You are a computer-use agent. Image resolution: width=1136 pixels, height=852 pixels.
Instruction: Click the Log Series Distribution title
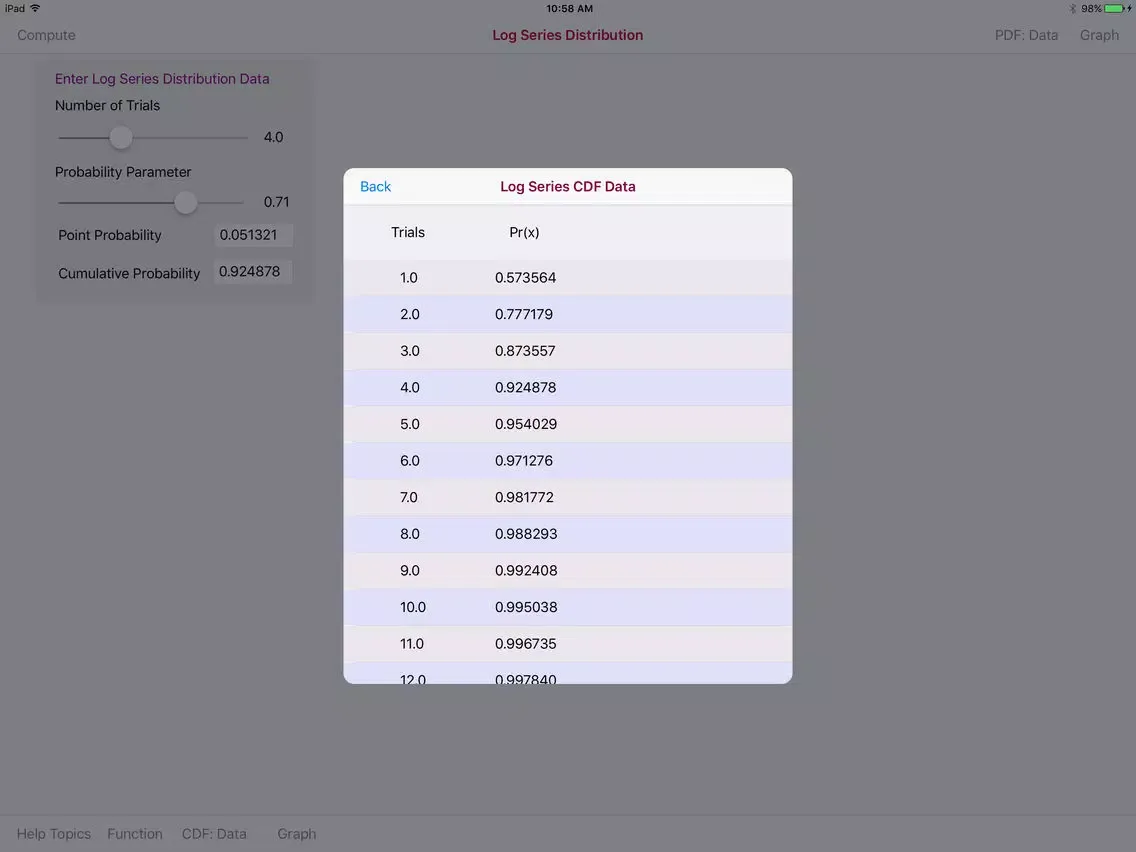[x=568, y=35]
